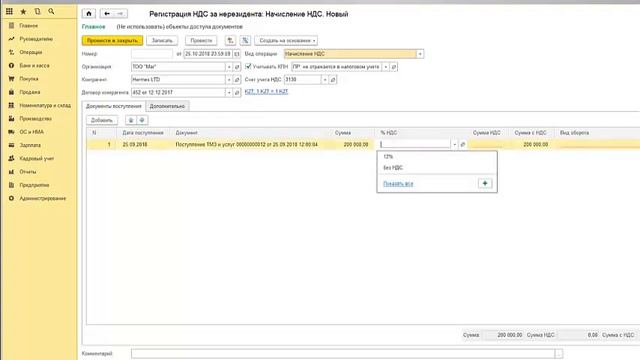This screenshot has height=360, width=640.
Task: Open search magnifier icon in top panel
Action: tap(51, 11)
